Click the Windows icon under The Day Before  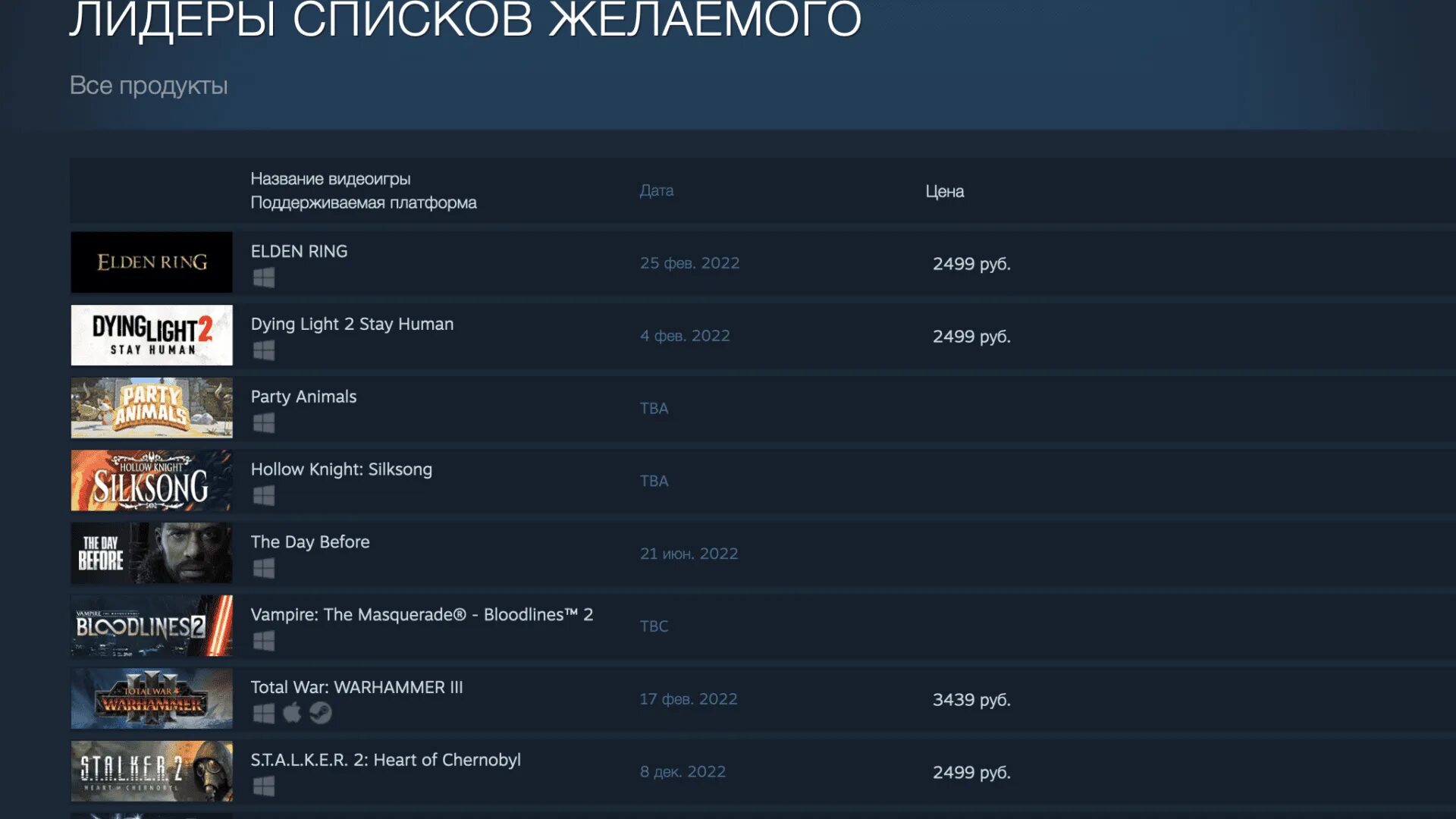263,569
